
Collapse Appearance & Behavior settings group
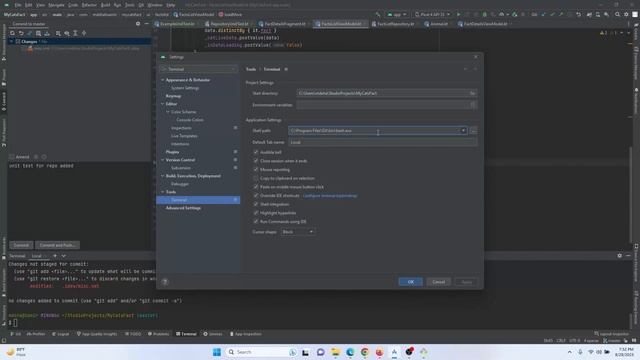pos(162,80)
